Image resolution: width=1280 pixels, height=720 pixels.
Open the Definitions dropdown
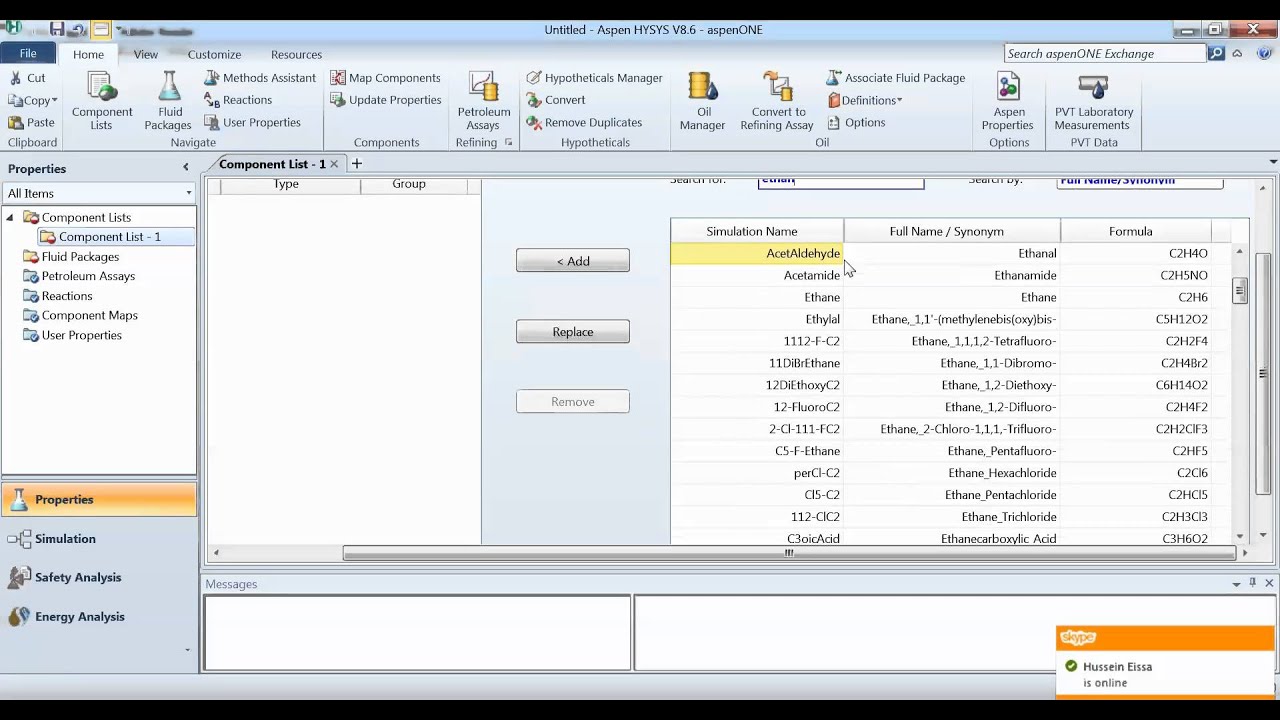tap(865, 100)
